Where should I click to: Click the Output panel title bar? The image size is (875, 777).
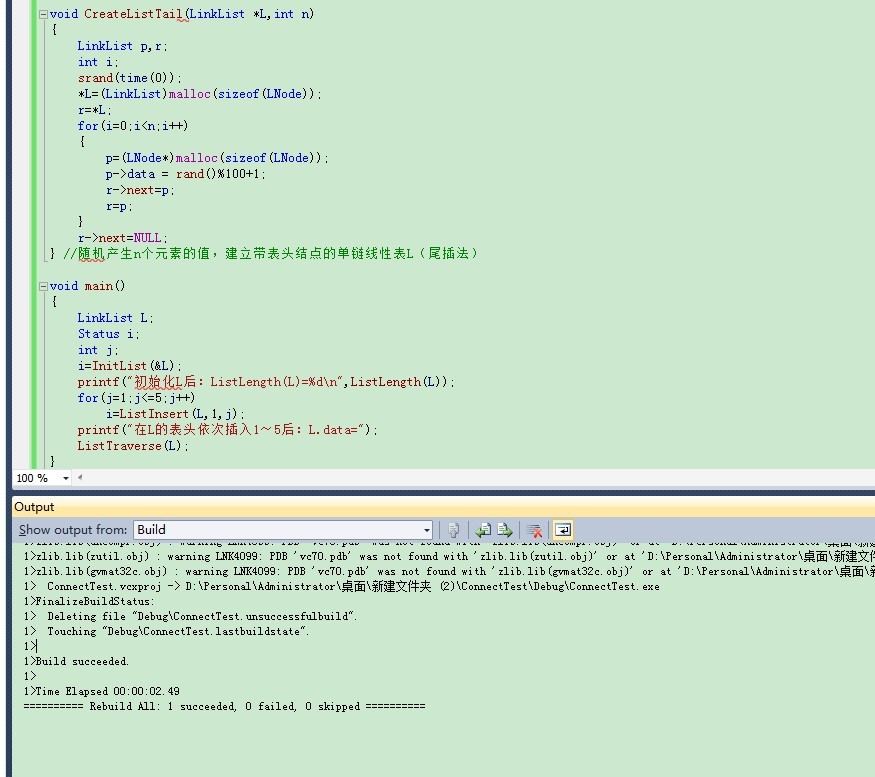[444, 507]
